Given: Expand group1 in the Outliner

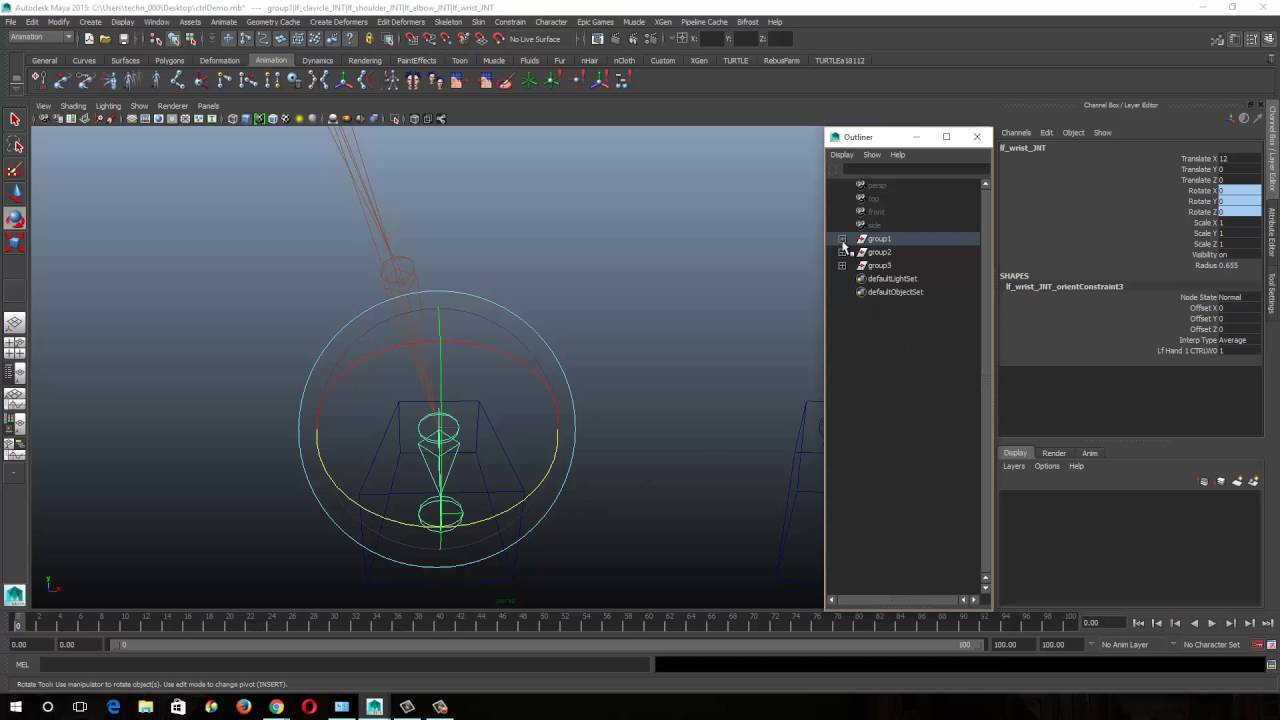Looking at the screenshot, I should point(842,239).
